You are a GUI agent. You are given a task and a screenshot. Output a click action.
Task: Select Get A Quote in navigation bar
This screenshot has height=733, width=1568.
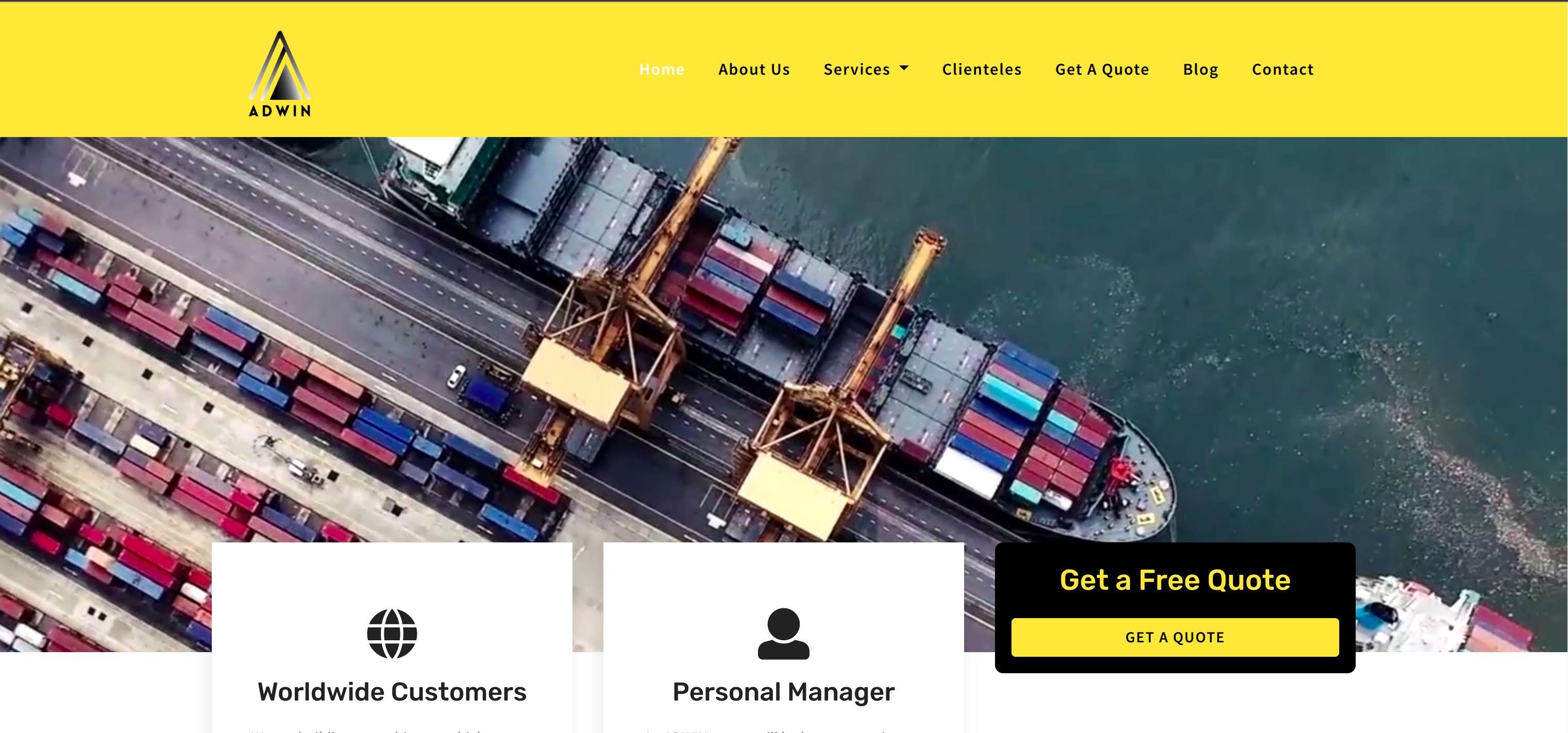click(1102, 70)
